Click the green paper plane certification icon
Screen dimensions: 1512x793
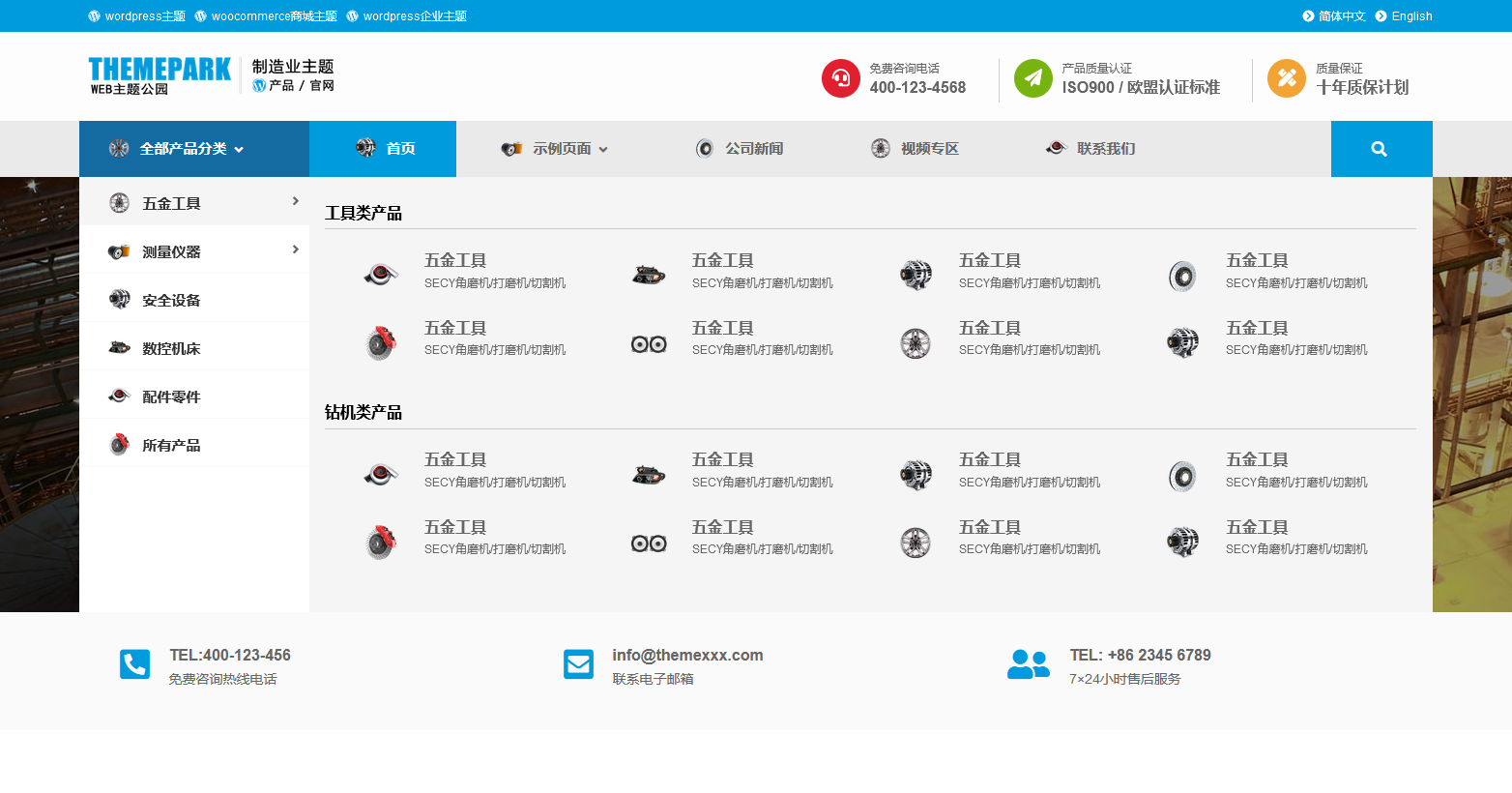[1032, 78]
